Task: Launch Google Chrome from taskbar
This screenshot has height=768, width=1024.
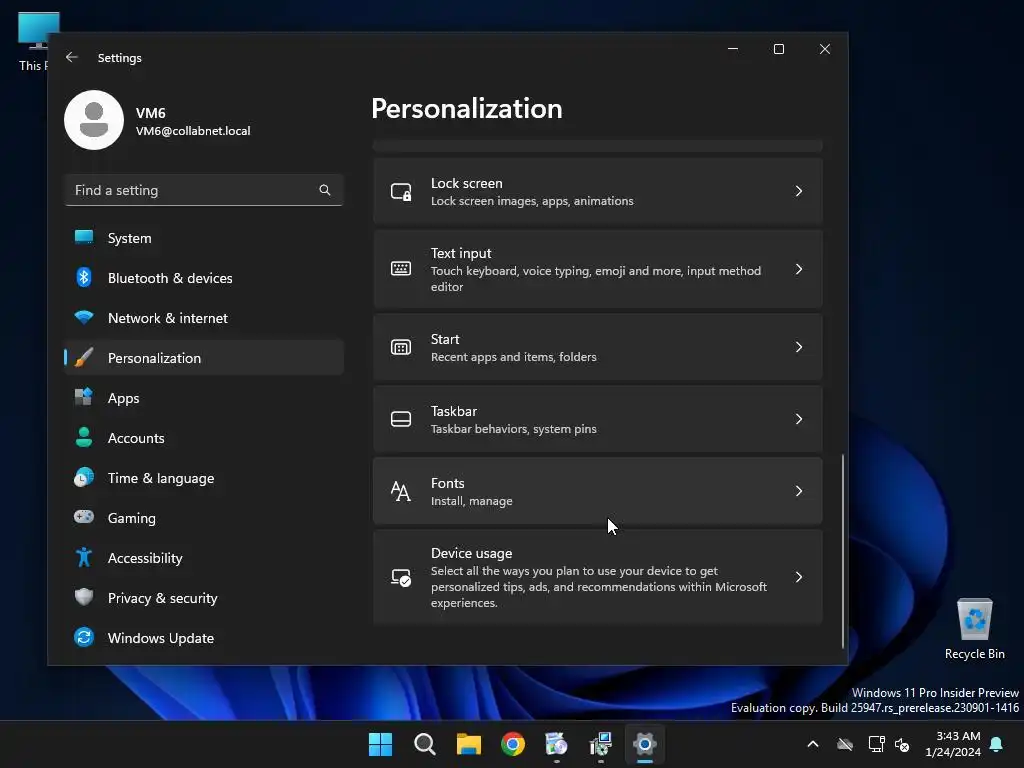Action: 513,744
